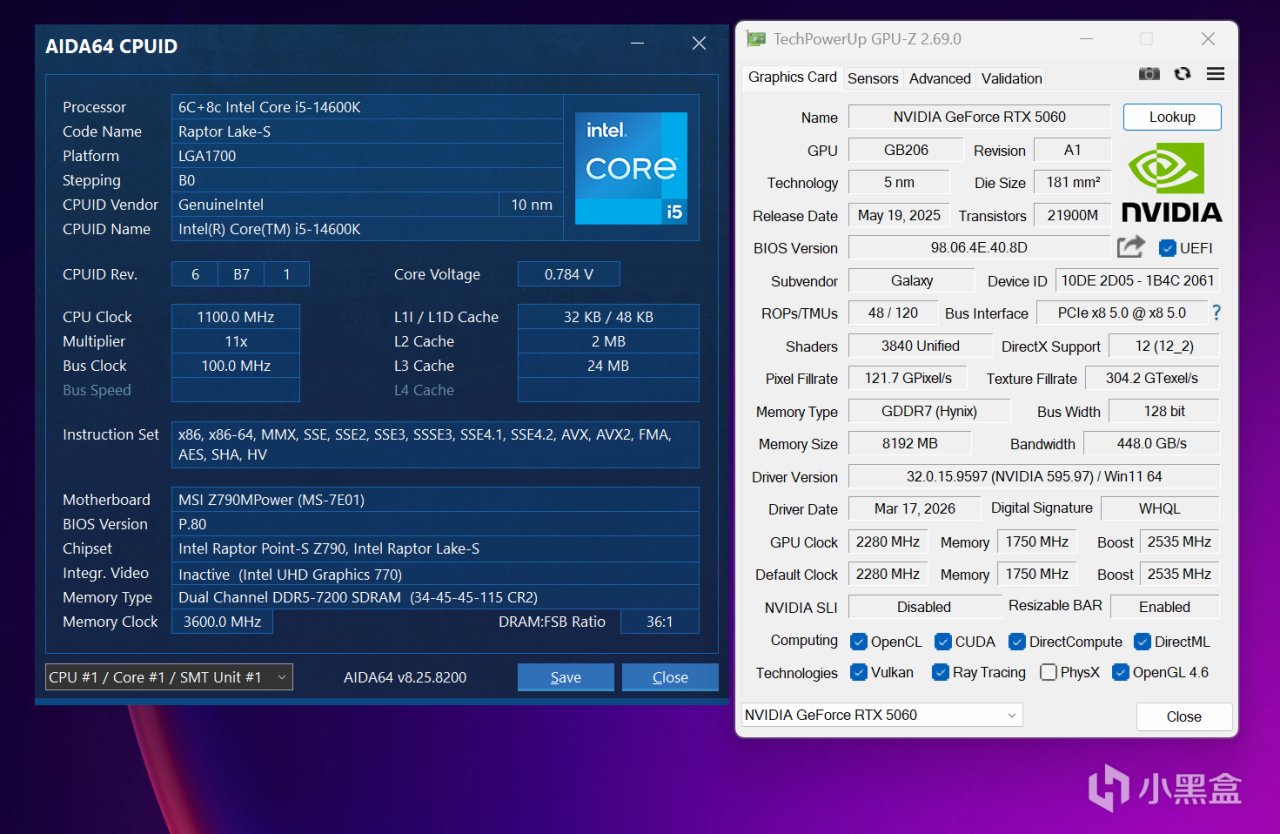Expand the GPU selection dropdown
Screen dimensions: 1280x834
pos(880,715)
